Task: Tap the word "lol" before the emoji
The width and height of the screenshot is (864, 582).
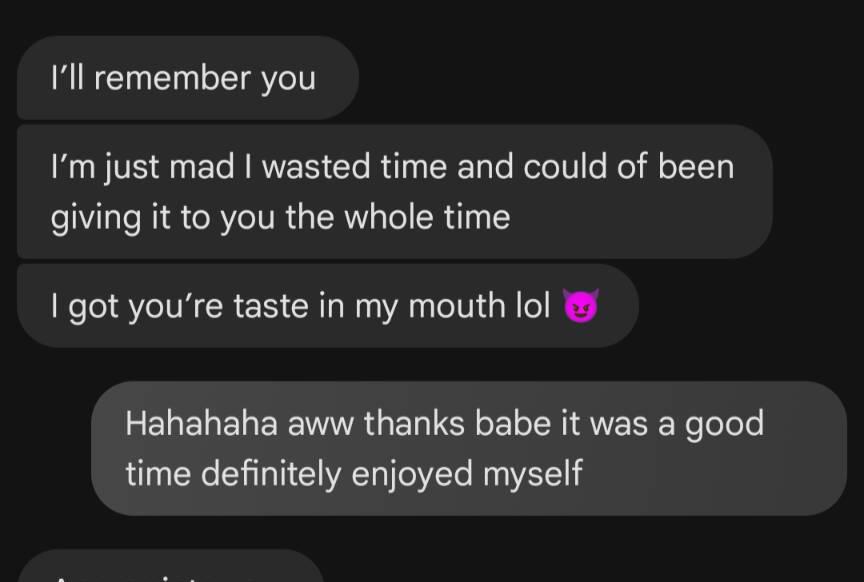Action: (x=533, y=306)
